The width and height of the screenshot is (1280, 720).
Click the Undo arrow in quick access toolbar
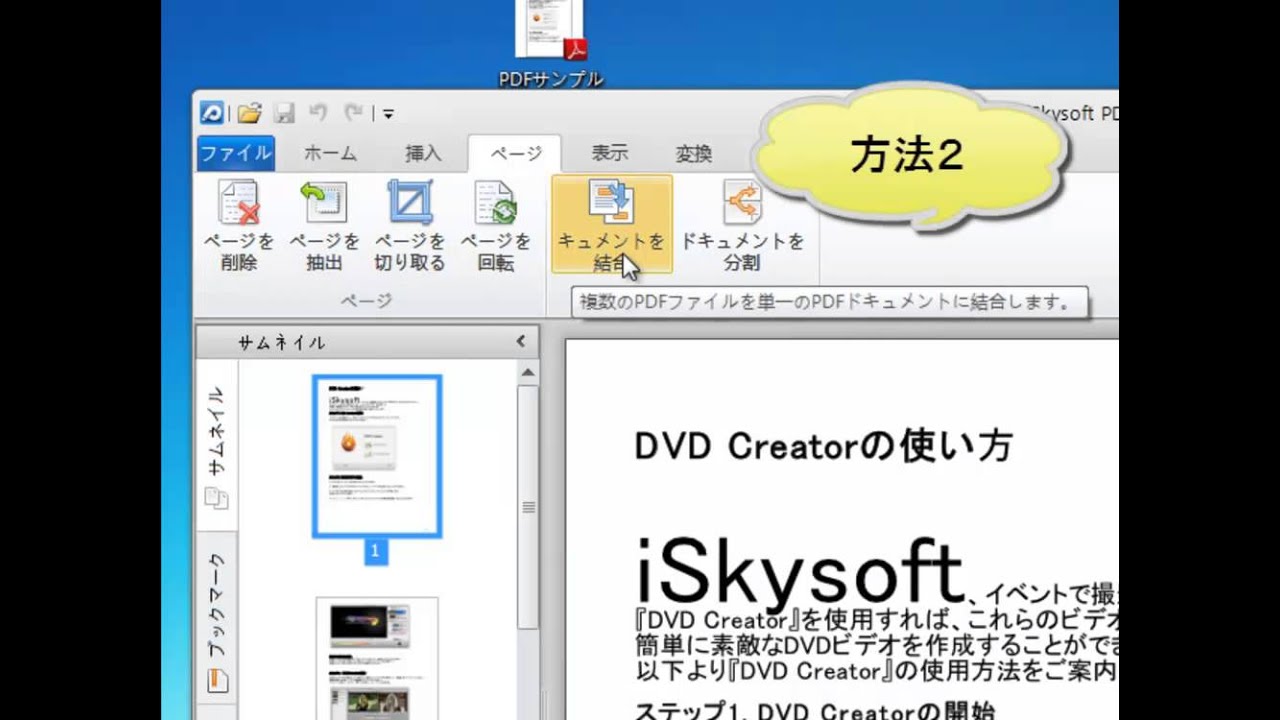tap(318, 113)
